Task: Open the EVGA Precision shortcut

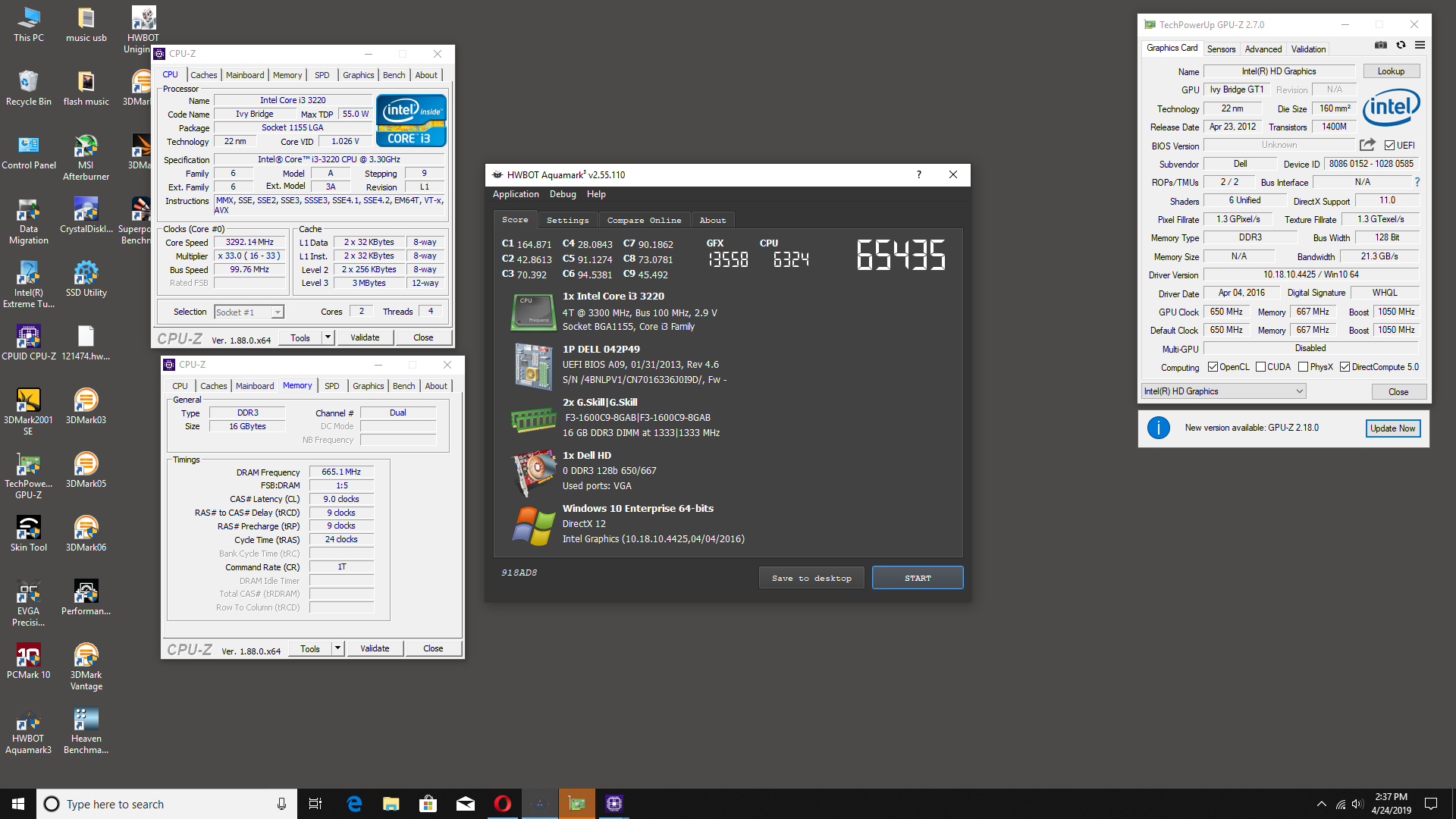Action: point(29,603)
